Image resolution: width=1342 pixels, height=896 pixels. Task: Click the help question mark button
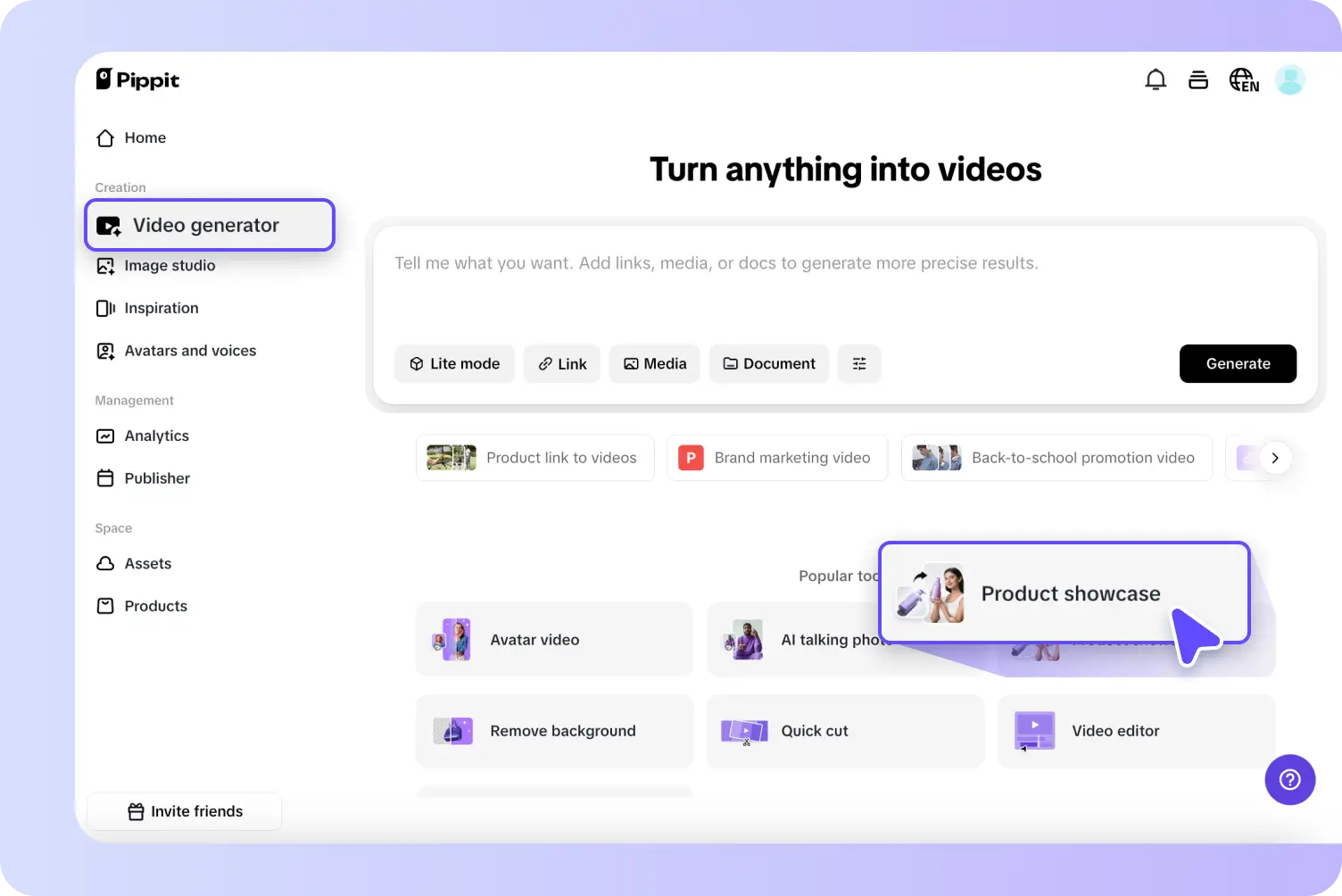pyautogui.click(x=1290, y=780)
